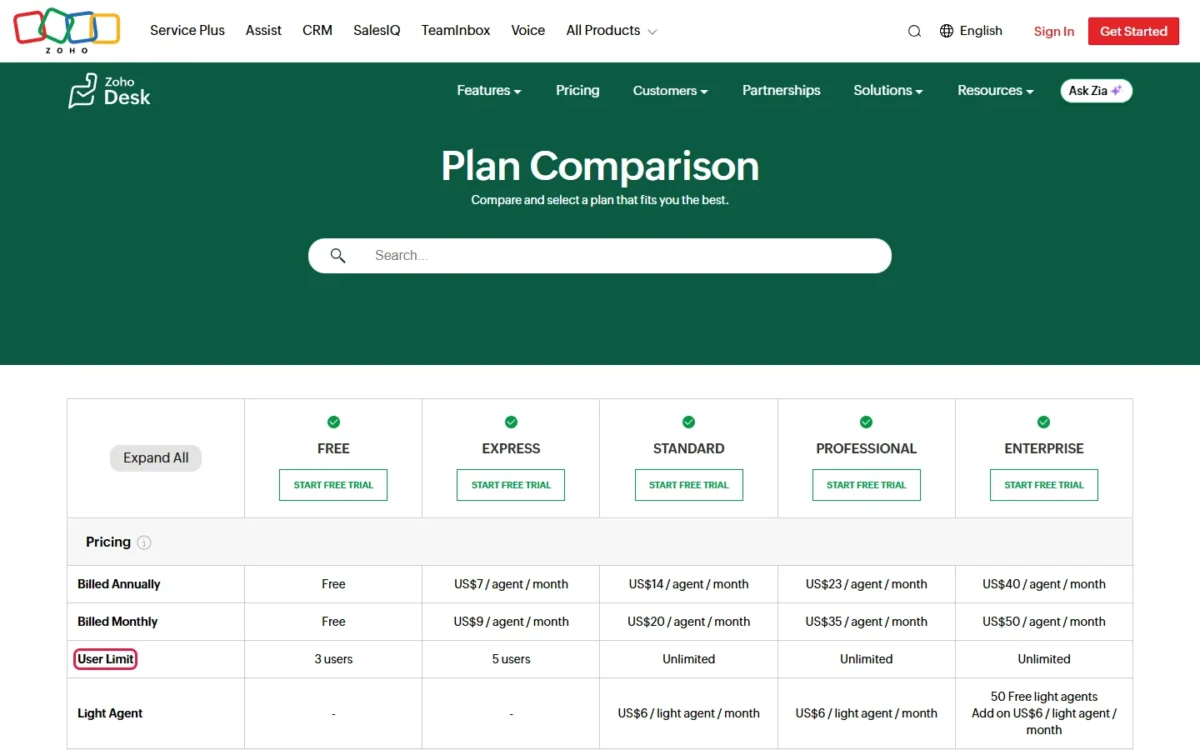The height and width of the screenshot is (750, 1200).
Task: Click US$50 / agent / month cell
Action: point(1044,622)
